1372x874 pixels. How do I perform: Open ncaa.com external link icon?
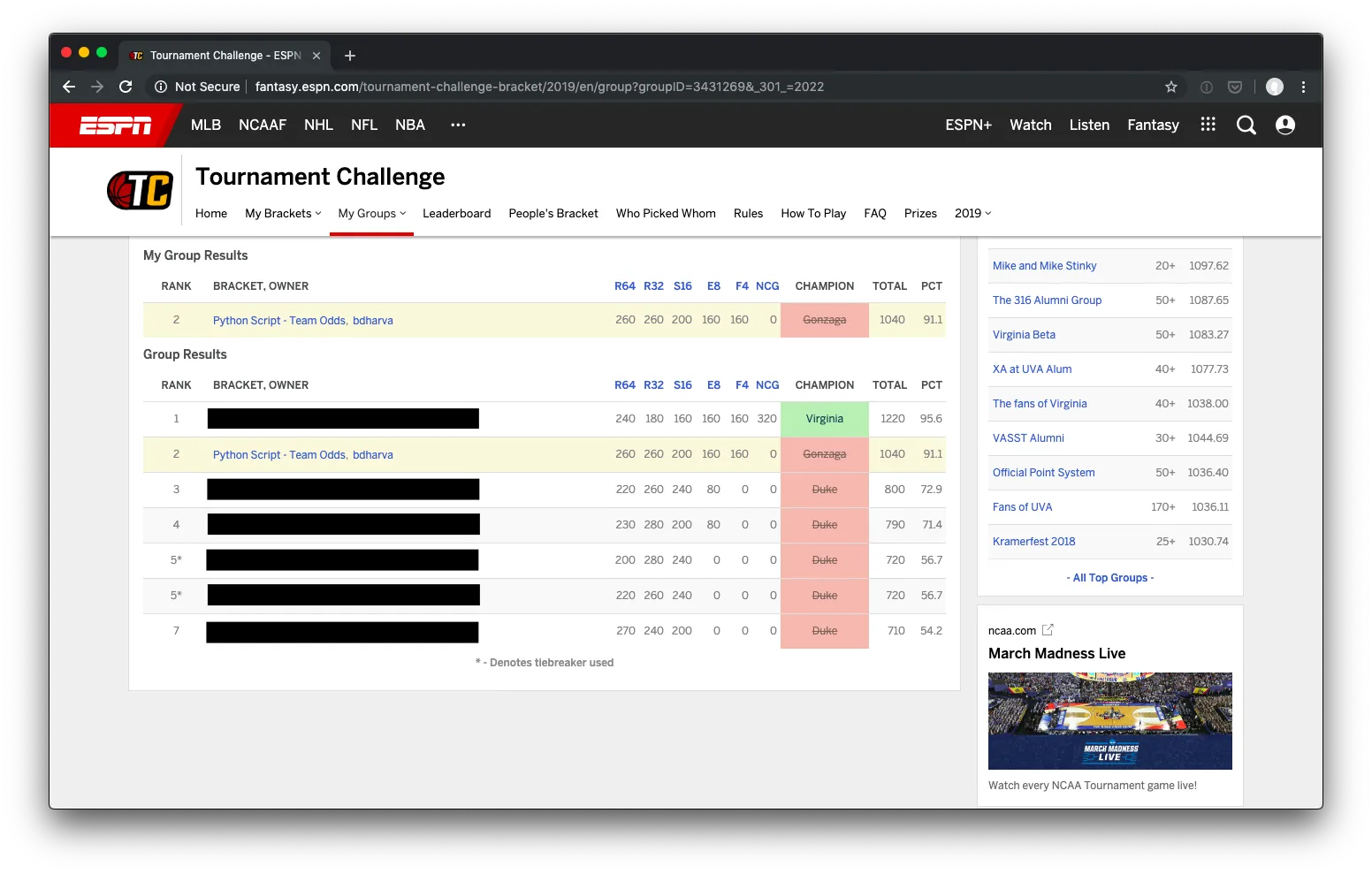pyautogui.click(x=1048, y=630)
